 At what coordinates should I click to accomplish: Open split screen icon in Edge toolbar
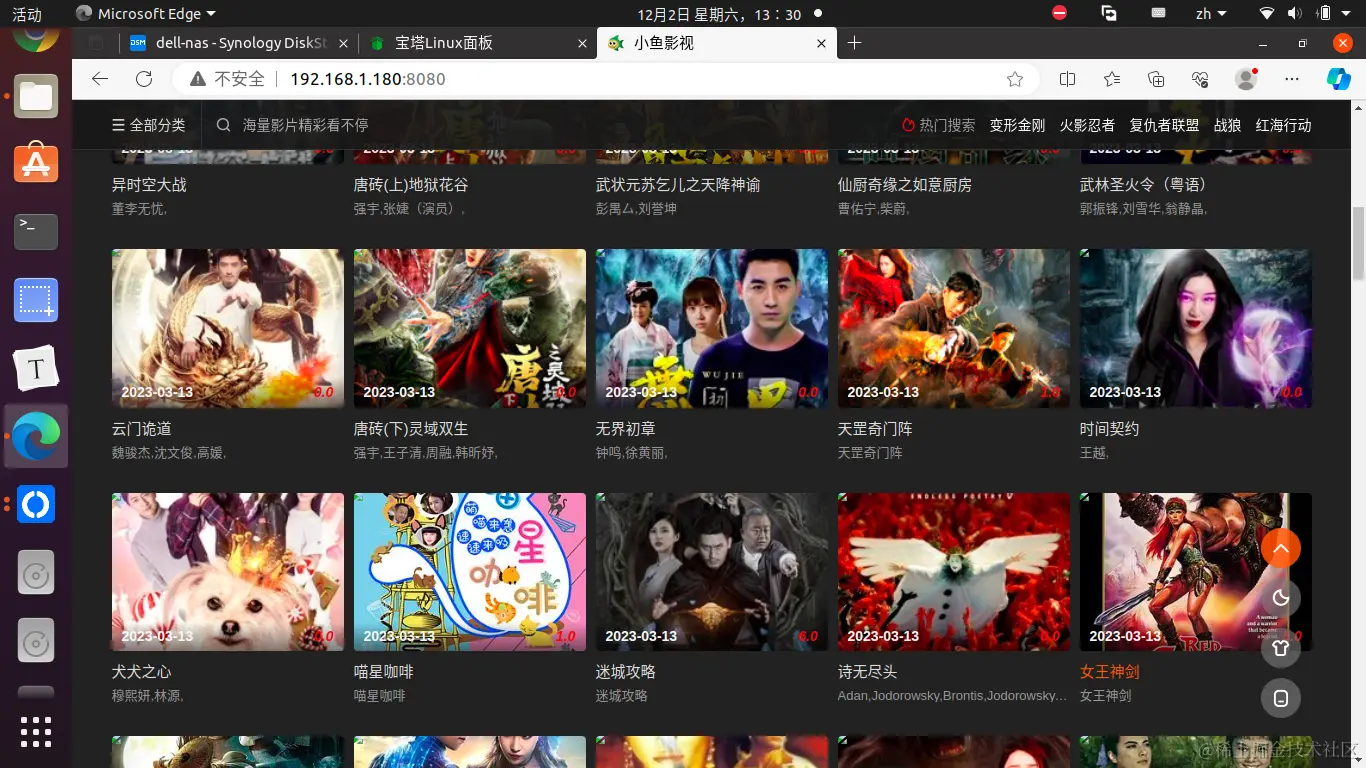[x=1067, y=79]
